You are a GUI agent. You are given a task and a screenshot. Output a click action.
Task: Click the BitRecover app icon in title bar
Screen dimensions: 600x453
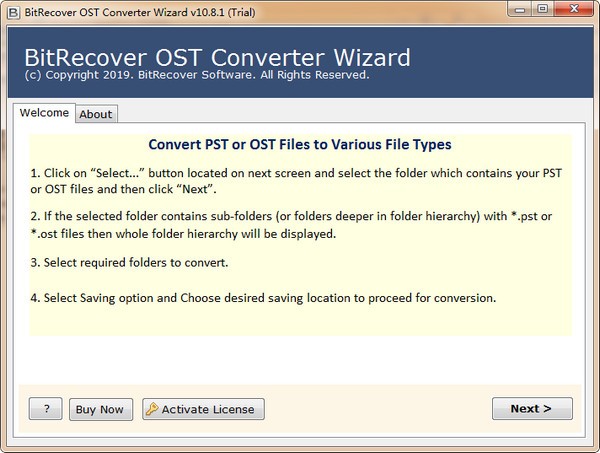coord(11,9)
